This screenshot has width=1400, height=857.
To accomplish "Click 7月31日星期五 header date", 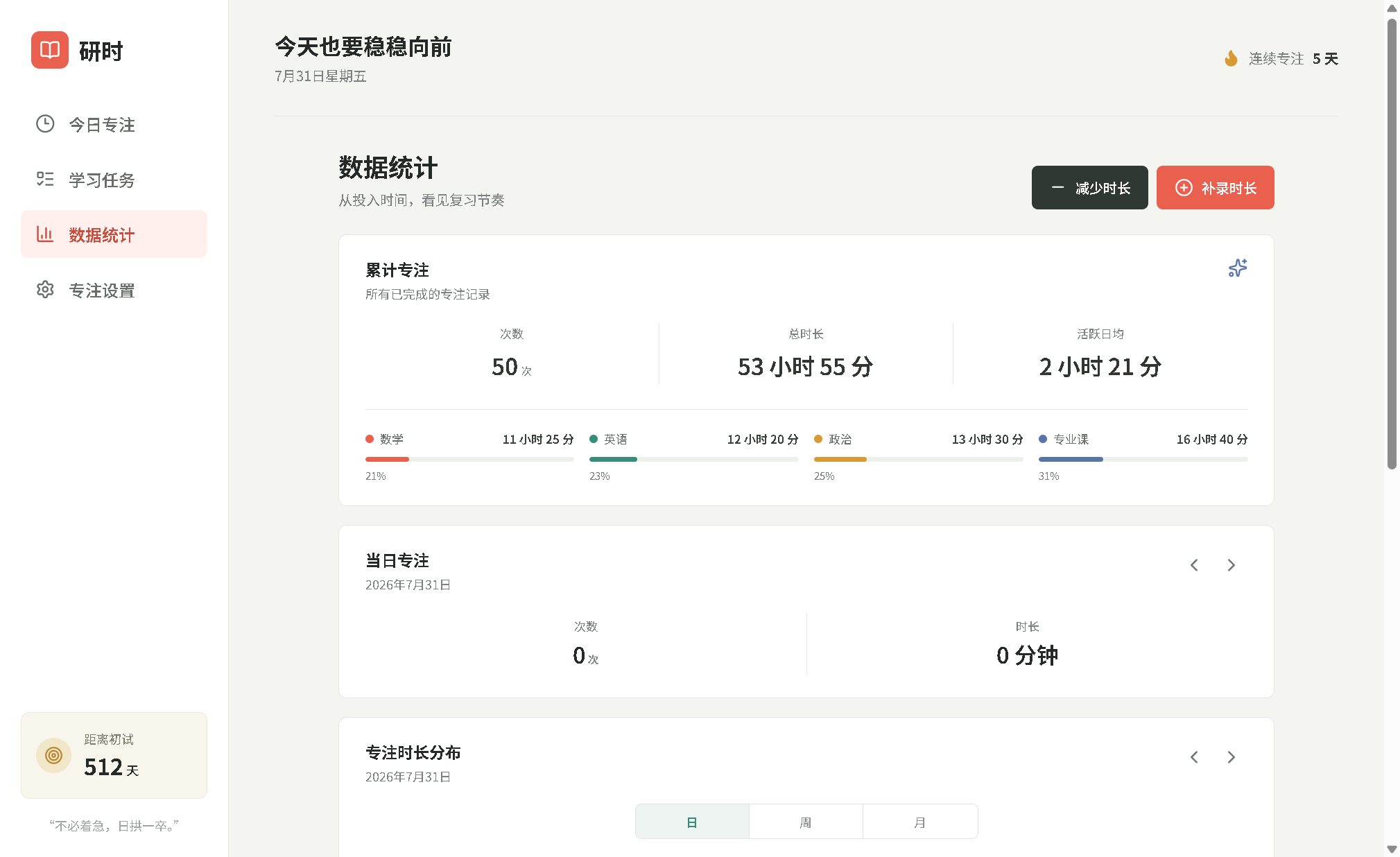I will click(320, 76).
